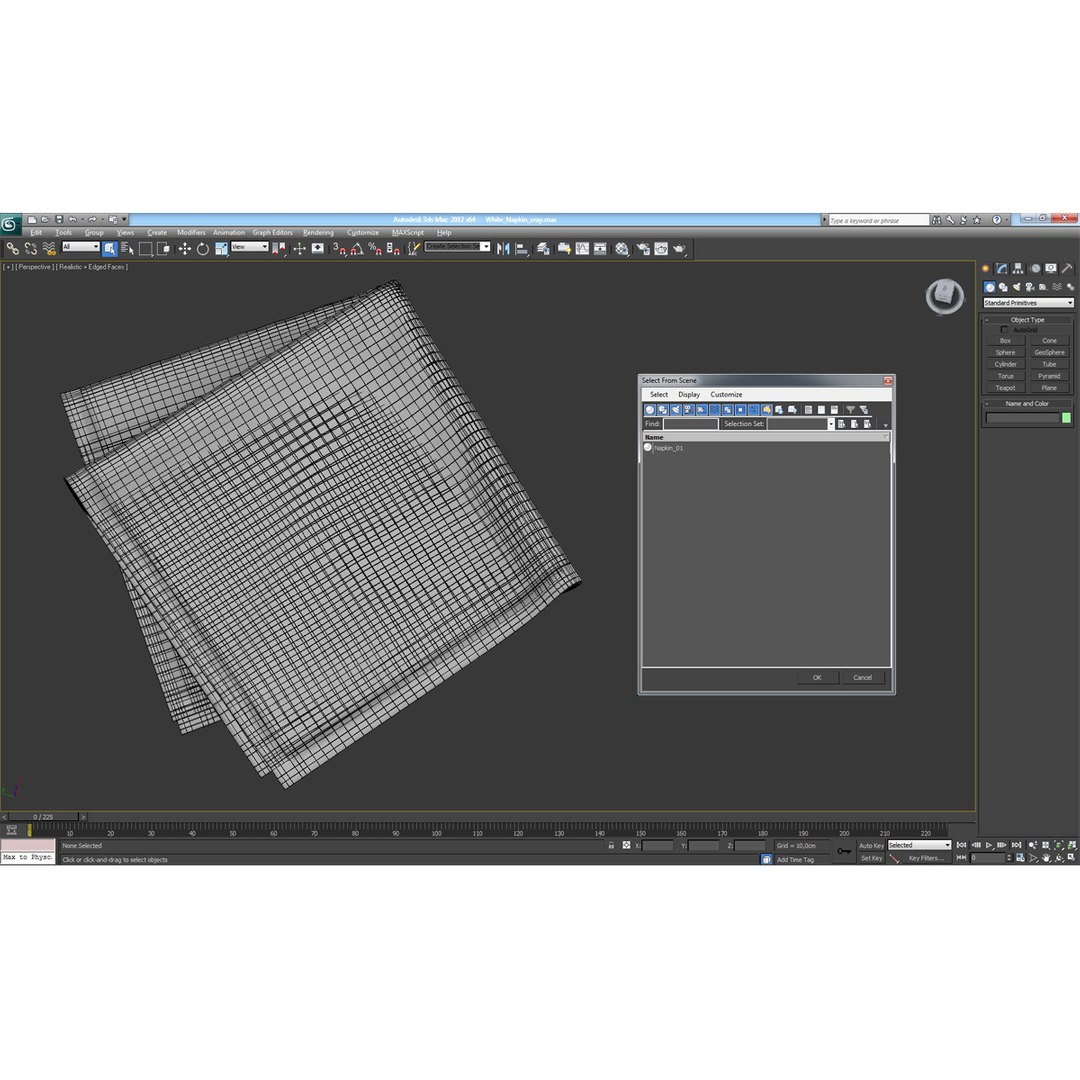Open the Utilities panel hammer icon

pyautogui.click(x=1067, y=269)
